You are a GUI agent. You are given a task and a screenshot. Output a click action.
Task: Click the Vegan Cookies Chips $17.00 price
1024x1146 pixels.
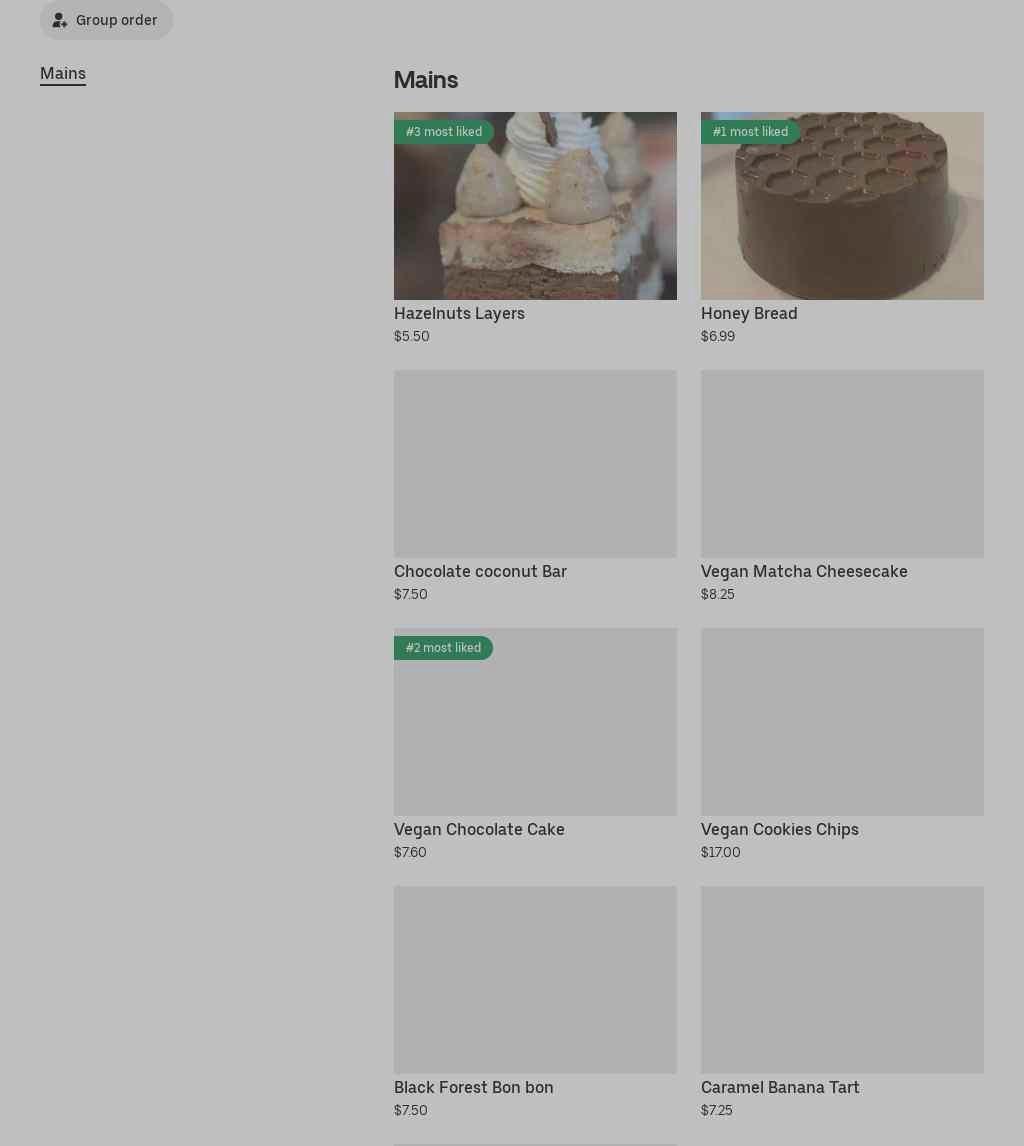tap(720, 852)
